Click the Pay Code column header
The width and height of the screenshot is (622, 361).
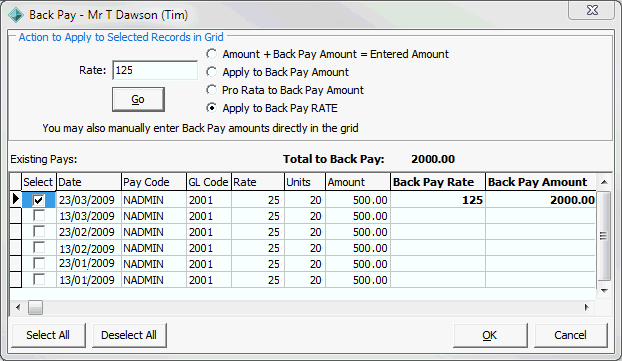pyautogui.click(x=154, y=182)
